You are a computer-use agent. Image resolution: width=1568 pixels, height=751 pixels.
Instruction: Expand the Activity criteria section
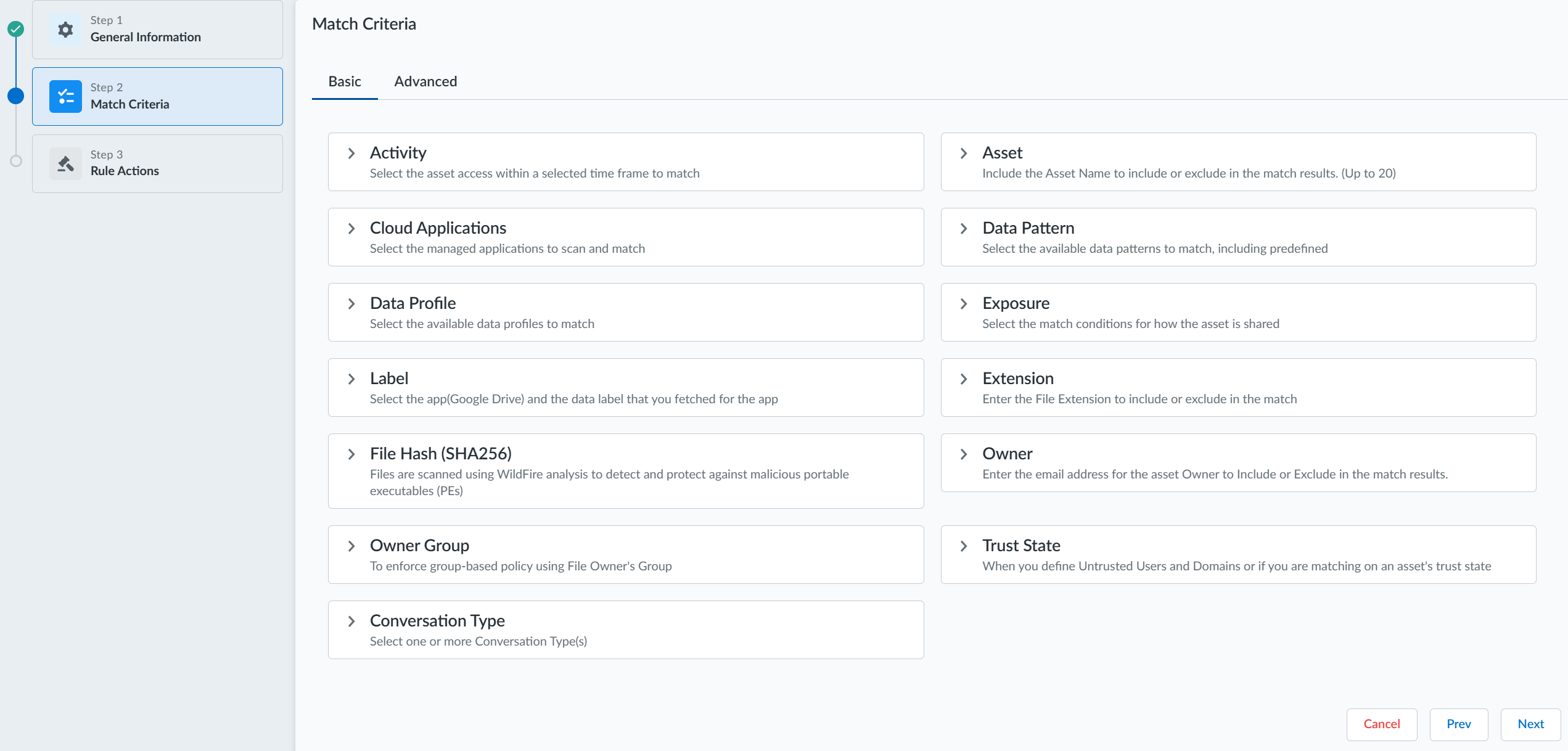coord(351,153)
